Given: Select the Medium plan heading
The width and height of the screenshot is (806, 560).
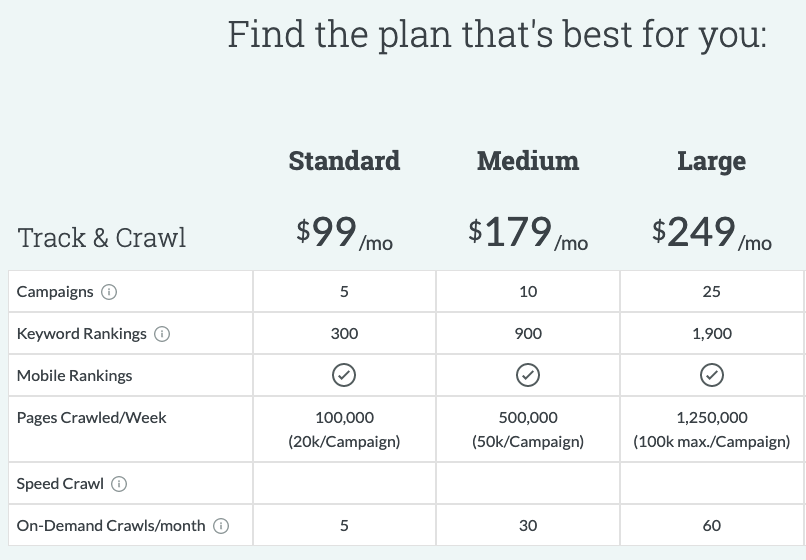Looking at the screenshot, I should click(528, 161).
